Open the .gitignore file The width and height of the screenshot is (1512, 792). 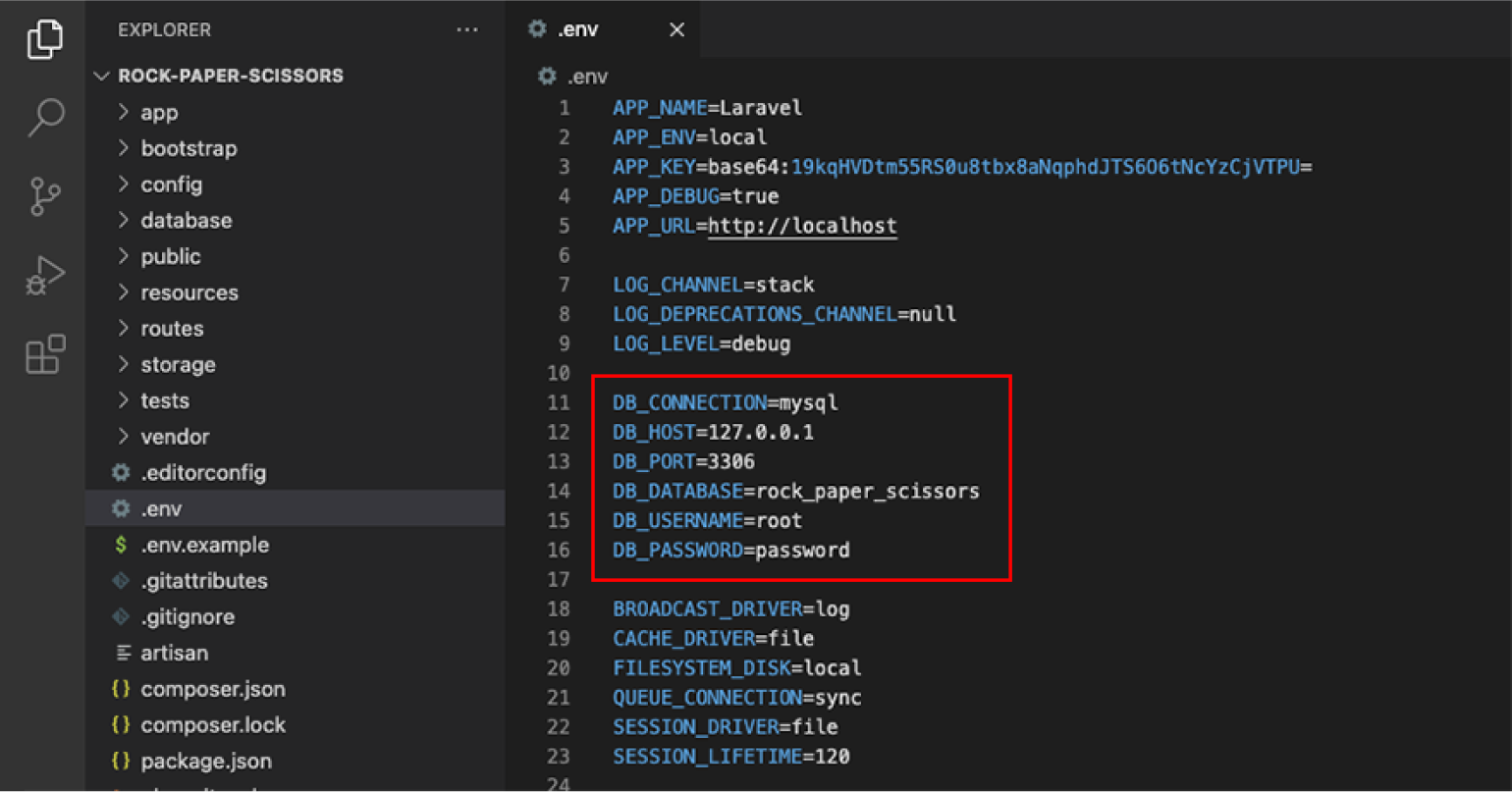296,616
